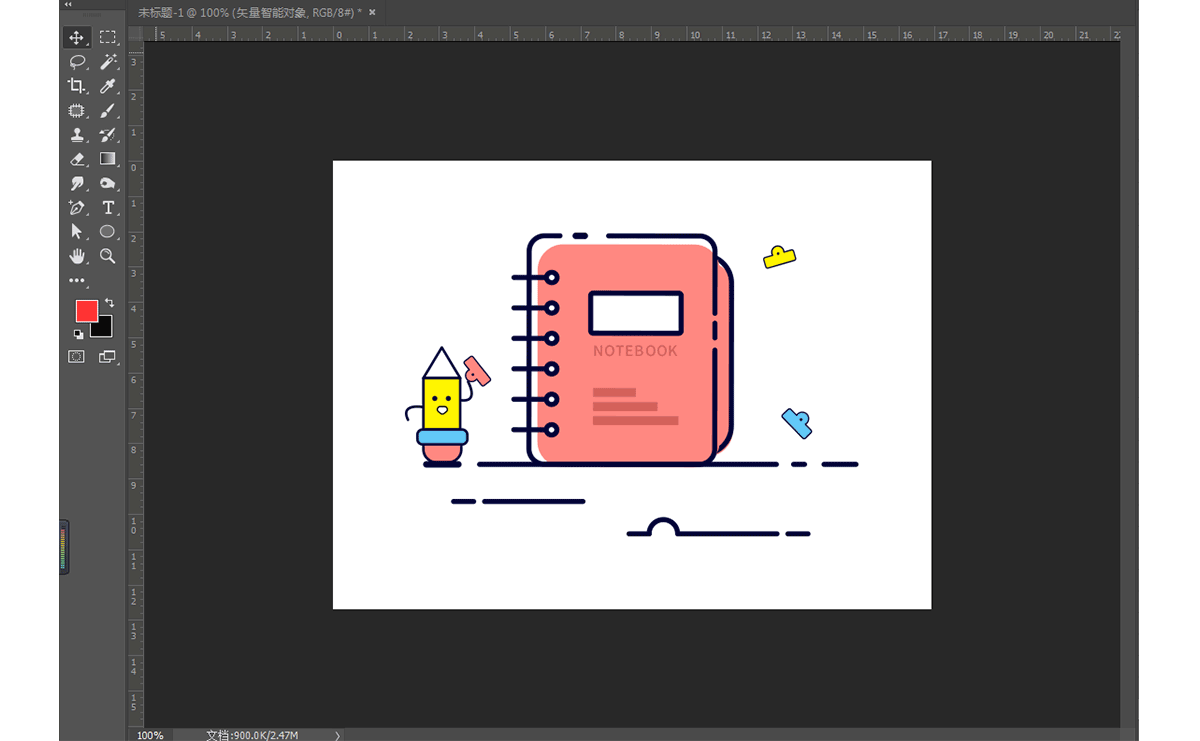Select the Brush tool

(108, 111)
